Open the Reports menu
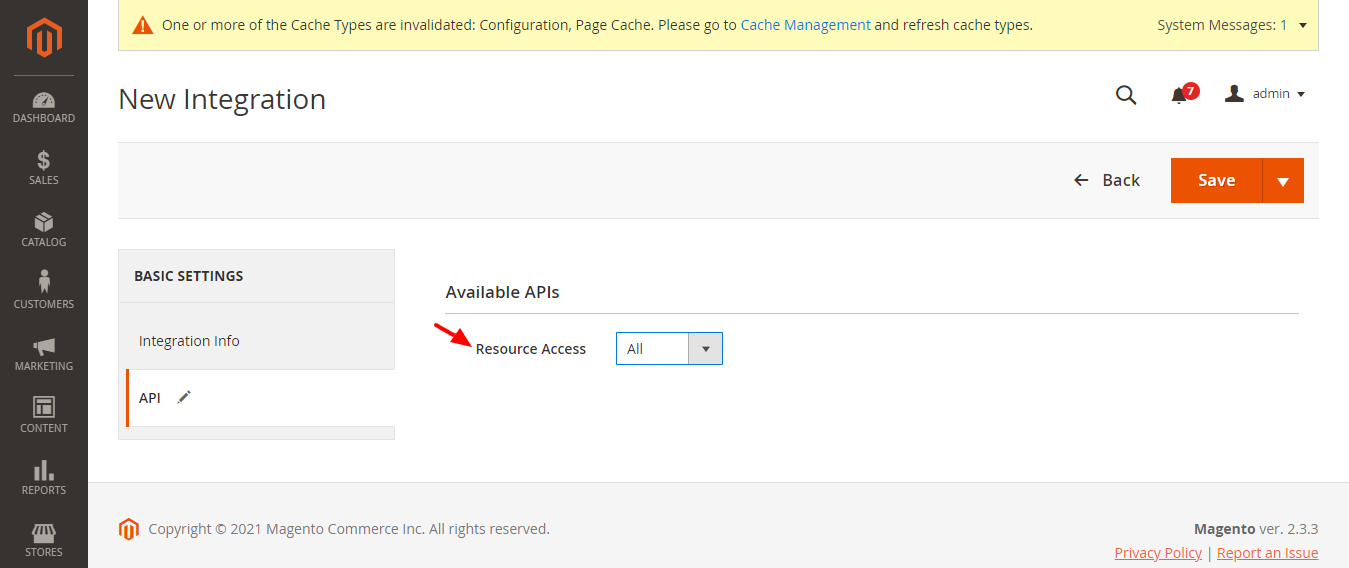1349x568 pixels. pos(44,478)
